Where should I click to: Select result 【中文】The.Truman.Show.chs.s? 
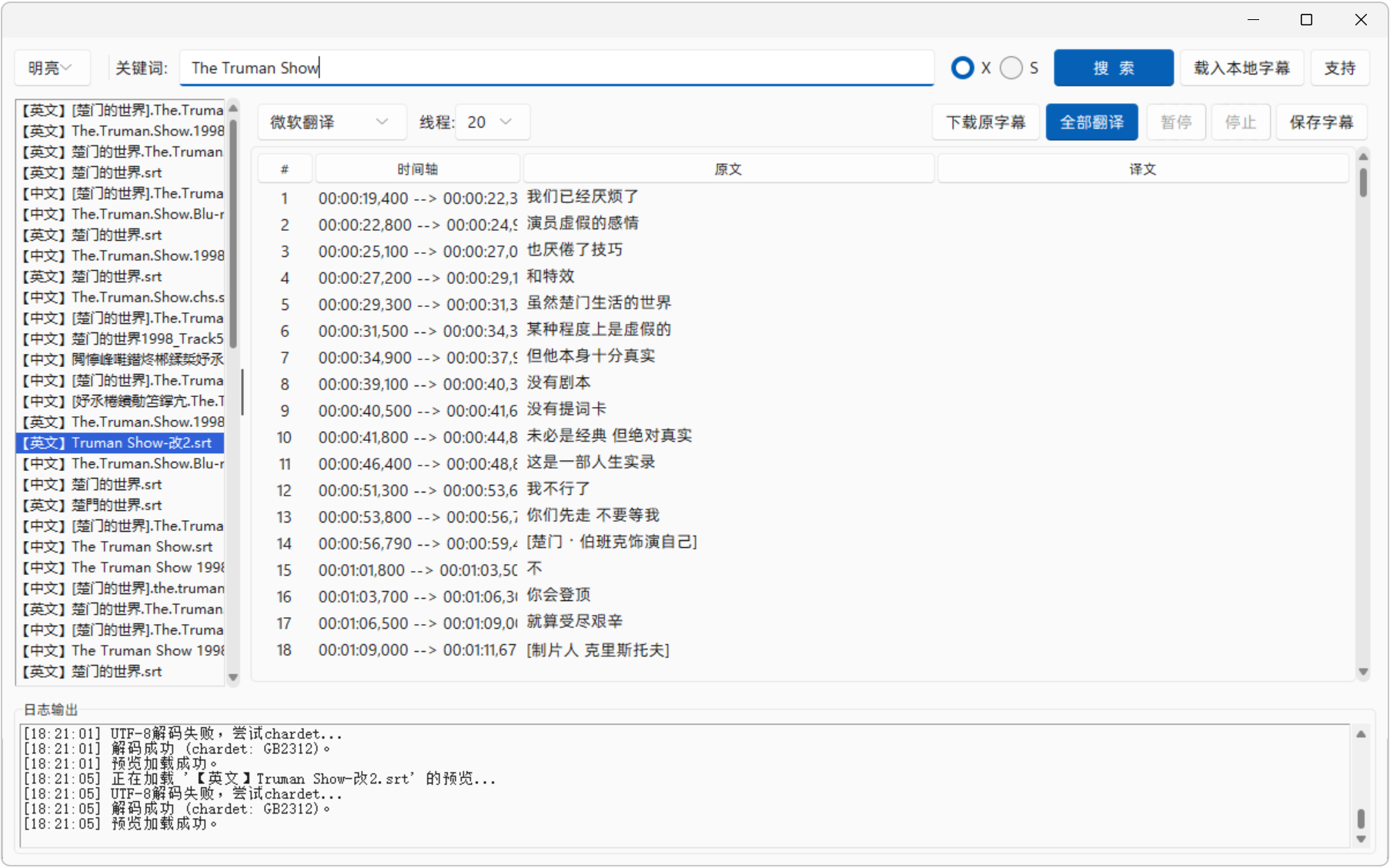(120, 297)
